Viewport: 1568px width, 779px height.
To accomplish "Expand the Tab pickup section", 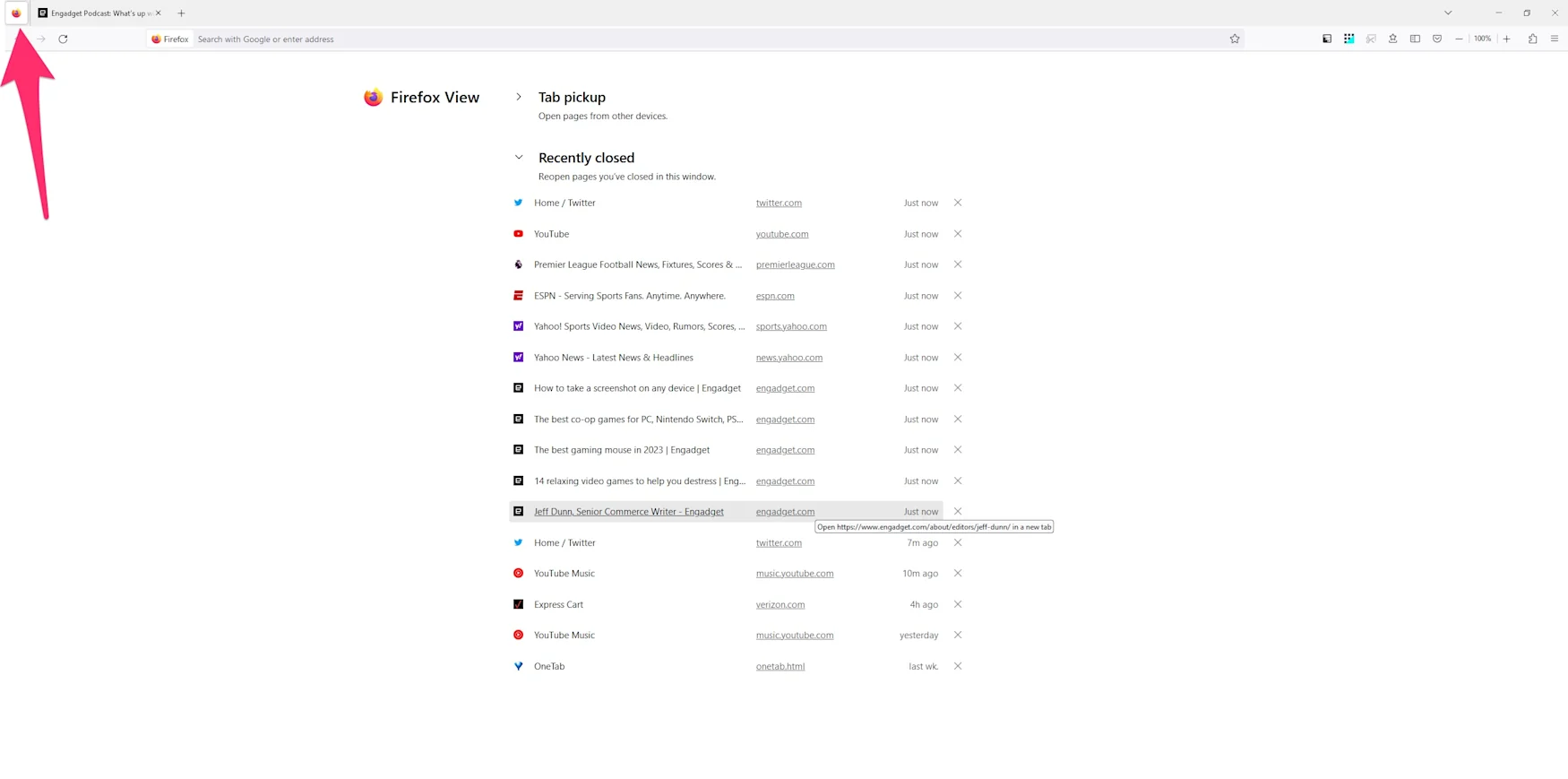I will [x=518, y=97].
